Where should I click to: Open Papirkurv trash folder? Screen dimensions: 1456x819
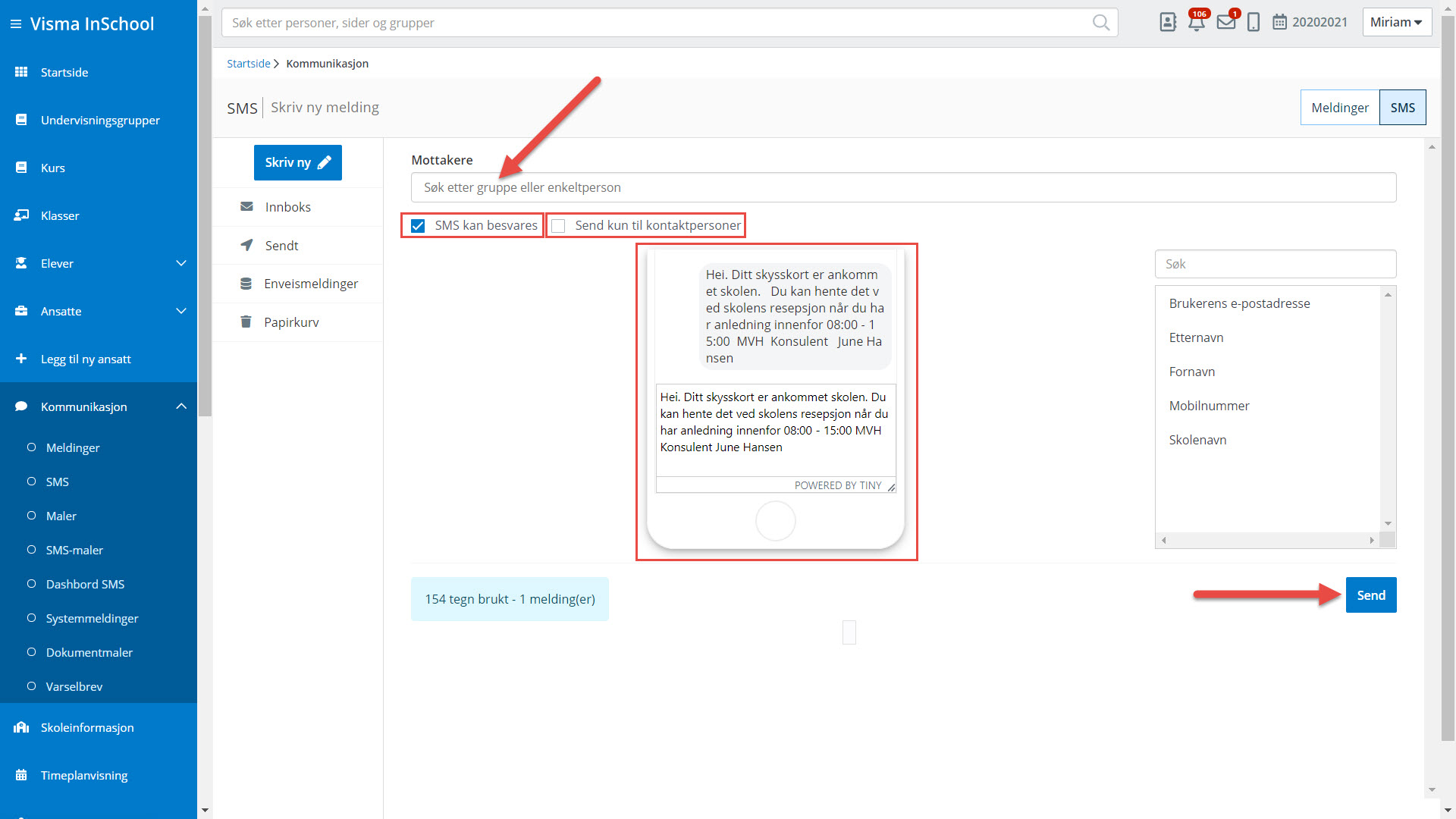[x=291, y=322]
